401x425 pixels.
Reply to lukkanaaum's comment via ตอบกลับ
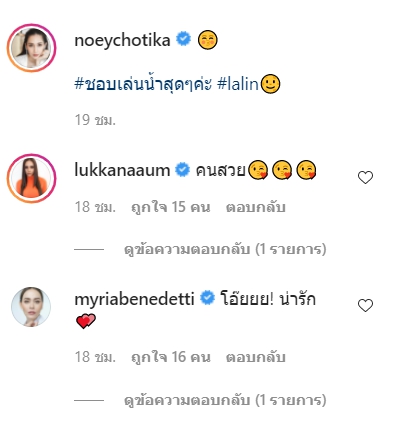[x=256, y=207]
